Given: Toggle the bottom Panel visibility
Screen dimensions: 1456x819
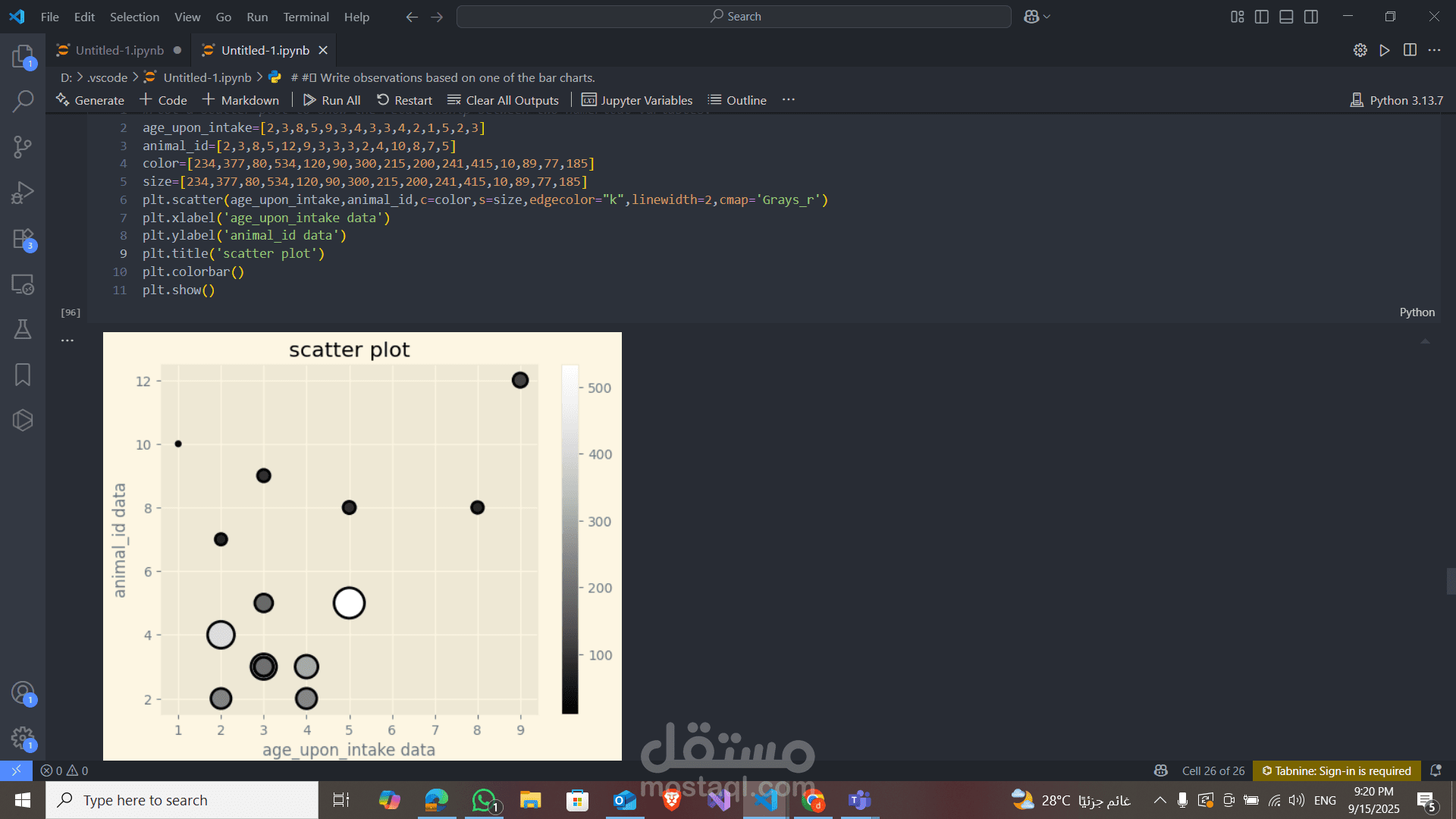Looking at the screenshot, I should tap(1286, 17).
